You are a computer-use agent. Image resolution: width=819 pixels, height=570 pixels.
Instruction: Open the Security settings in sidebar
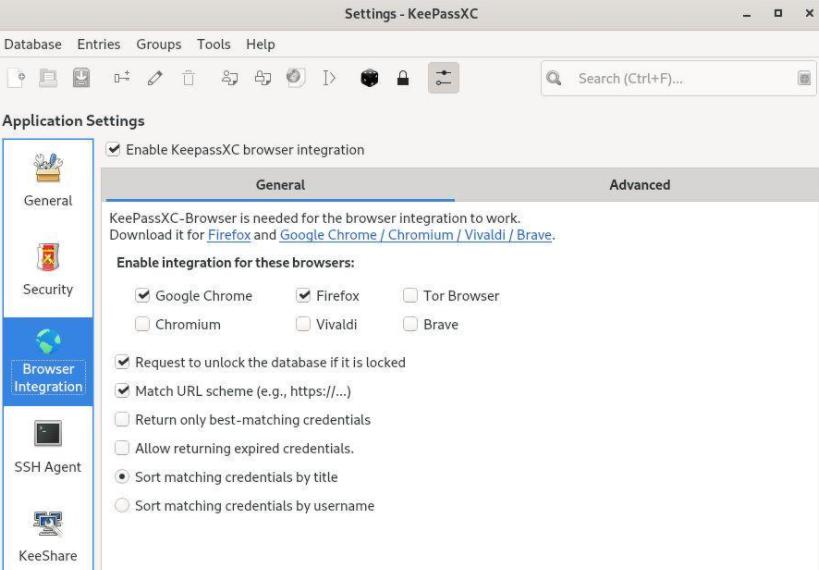point(48,270)
